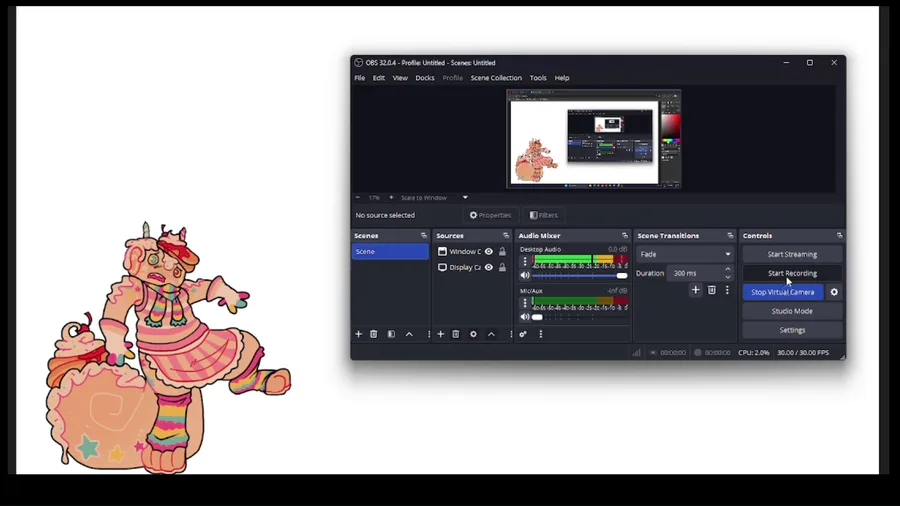Open virtual camera settings gear
The height and width of the screenshot is (506, 900).
click(x=834, y=292)
